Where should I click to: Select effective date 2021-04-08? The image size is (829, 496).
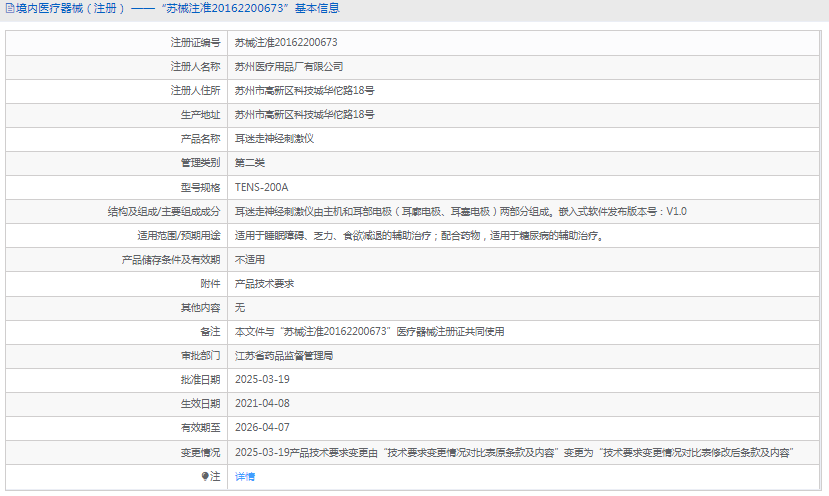(262, 403)
